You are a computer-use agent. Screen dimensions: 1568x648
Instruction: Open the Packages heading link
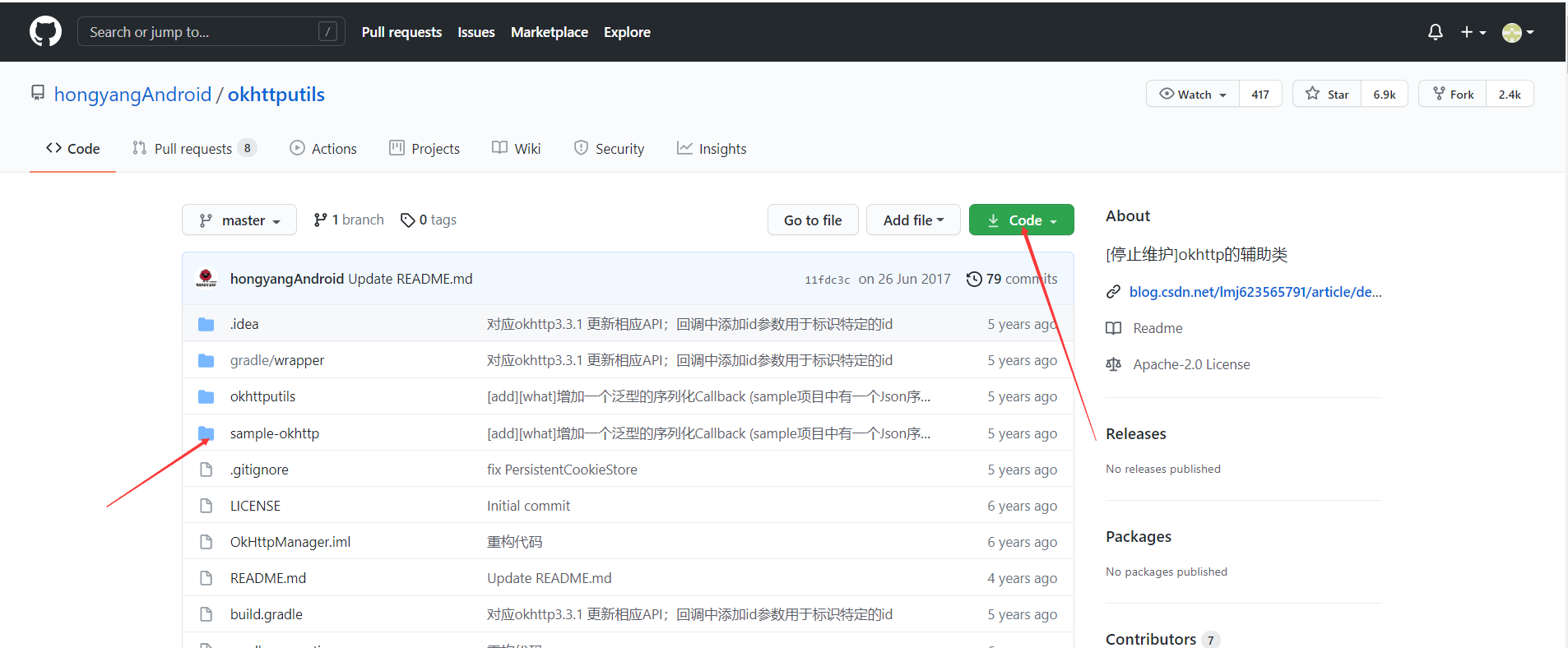click(1139, 536)
